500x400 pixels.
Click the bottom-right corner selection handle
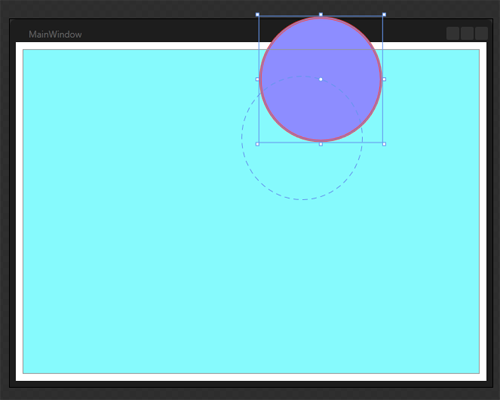pyautogui.click(x=384, y=144)
